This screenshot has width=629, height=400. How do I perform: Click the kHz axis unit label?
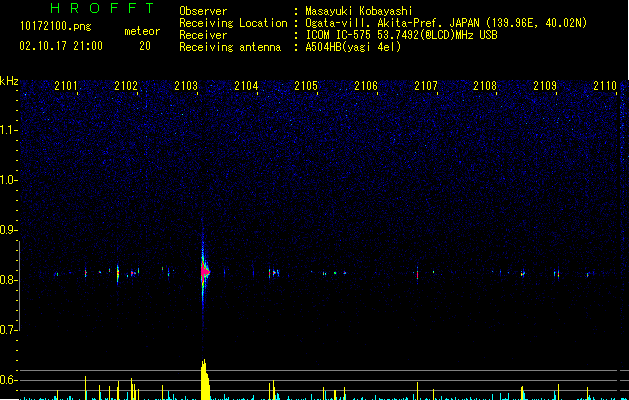pos(9,81)
